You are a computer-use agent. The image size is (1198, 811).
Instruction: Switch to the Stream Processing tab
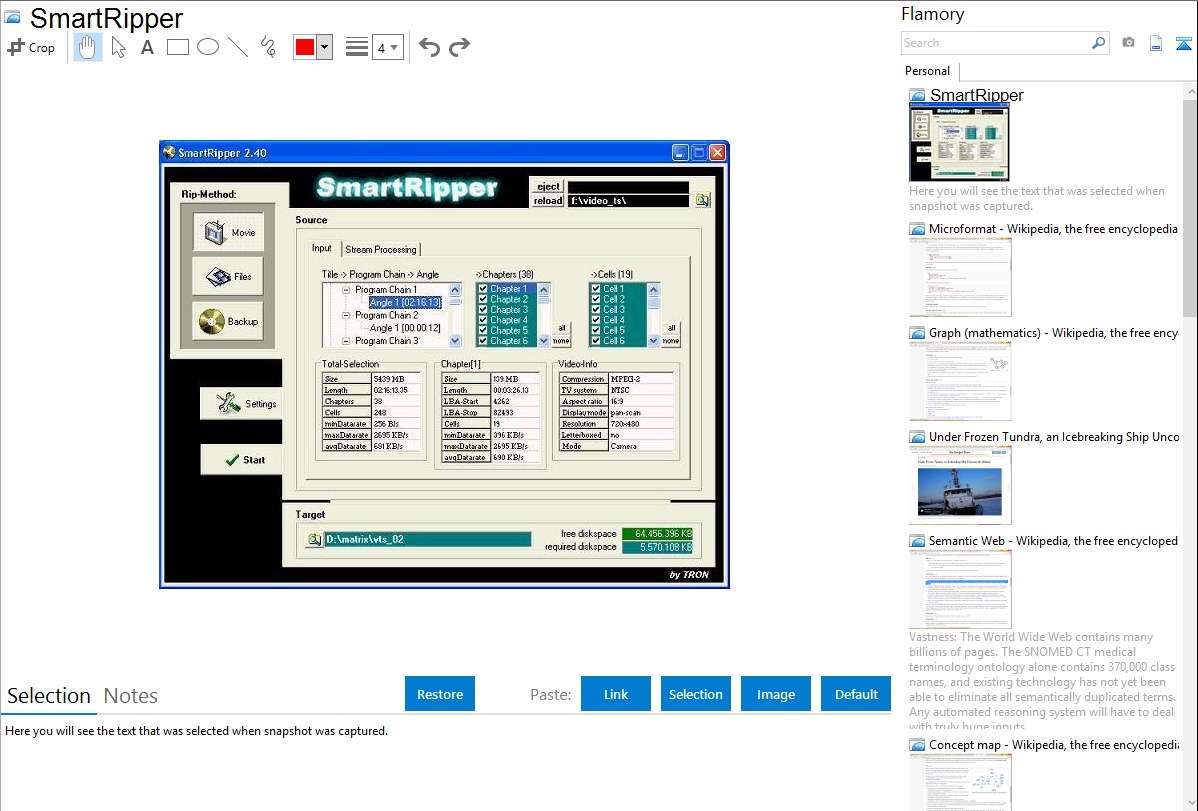pos(380,249)
